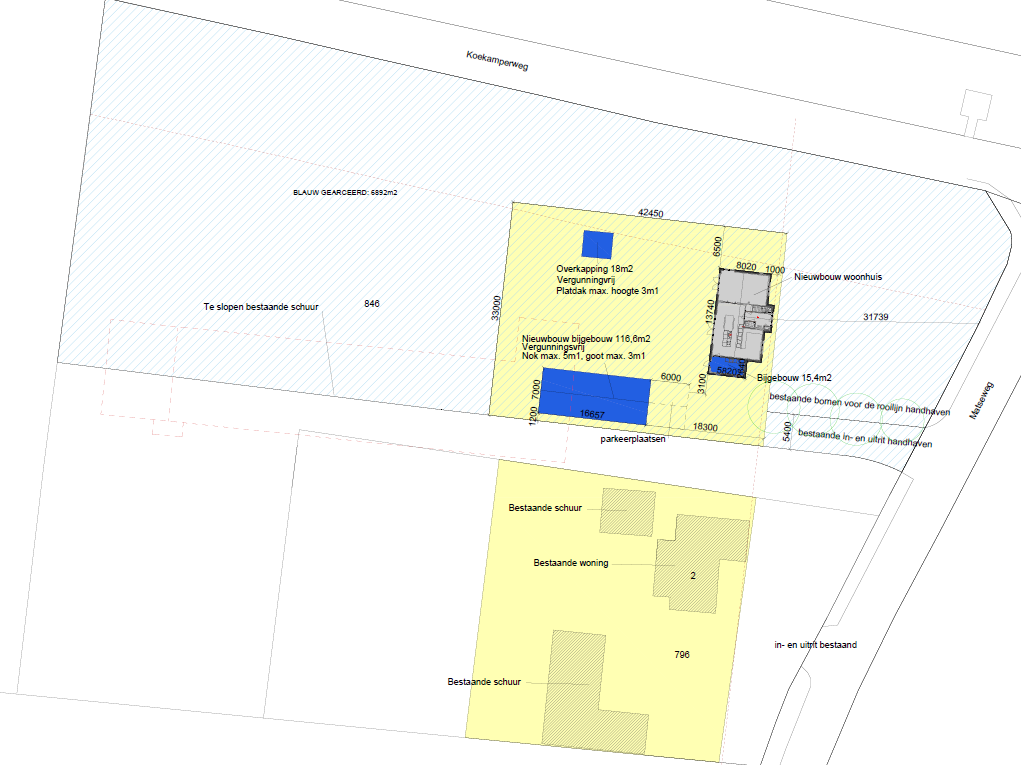
Task: Click the blue Overkapping 18m2 square
Action: click(x=597, y=245)
